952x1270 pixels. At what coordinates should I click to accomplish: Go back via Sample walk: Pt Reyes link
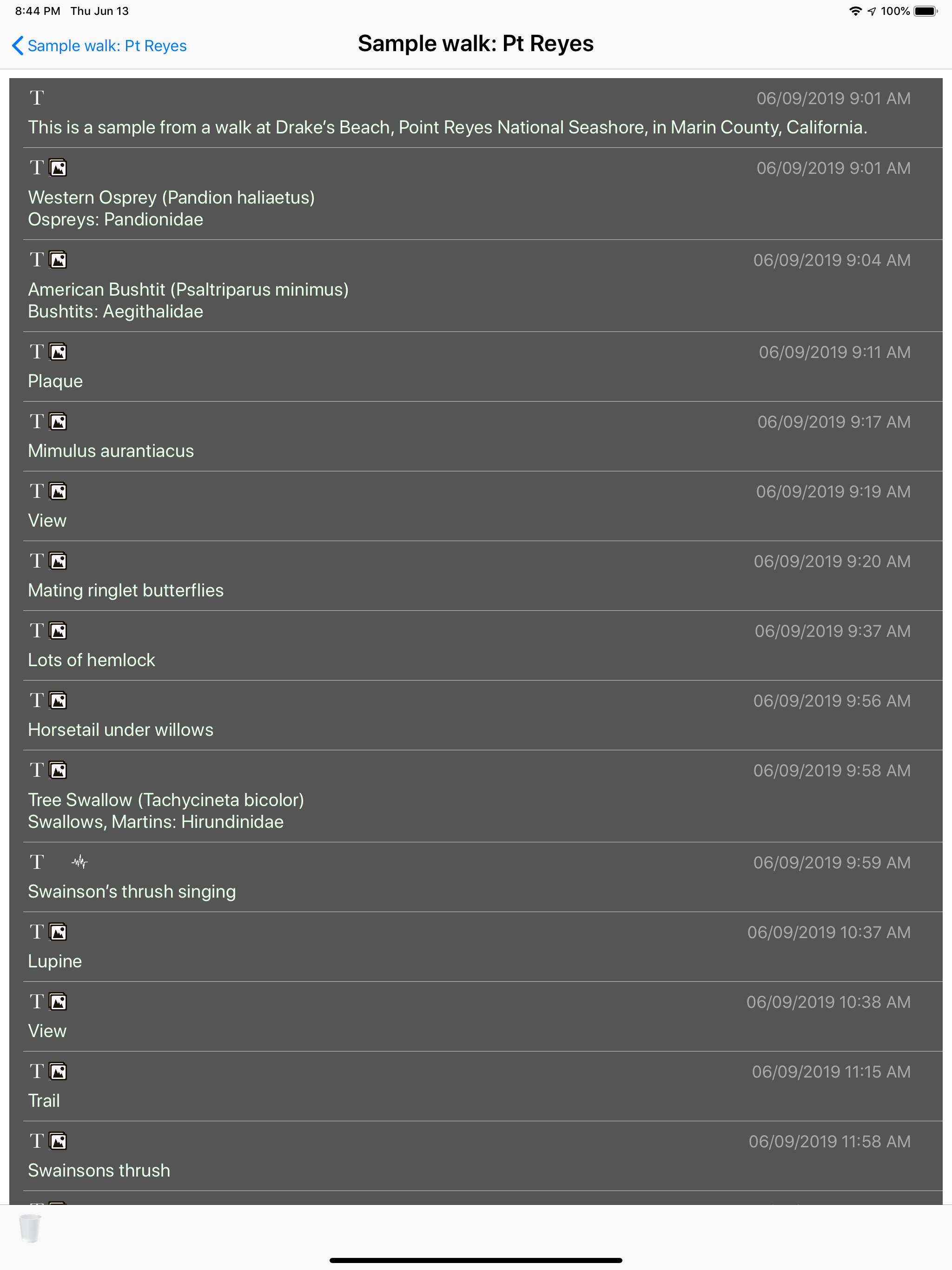99,46
